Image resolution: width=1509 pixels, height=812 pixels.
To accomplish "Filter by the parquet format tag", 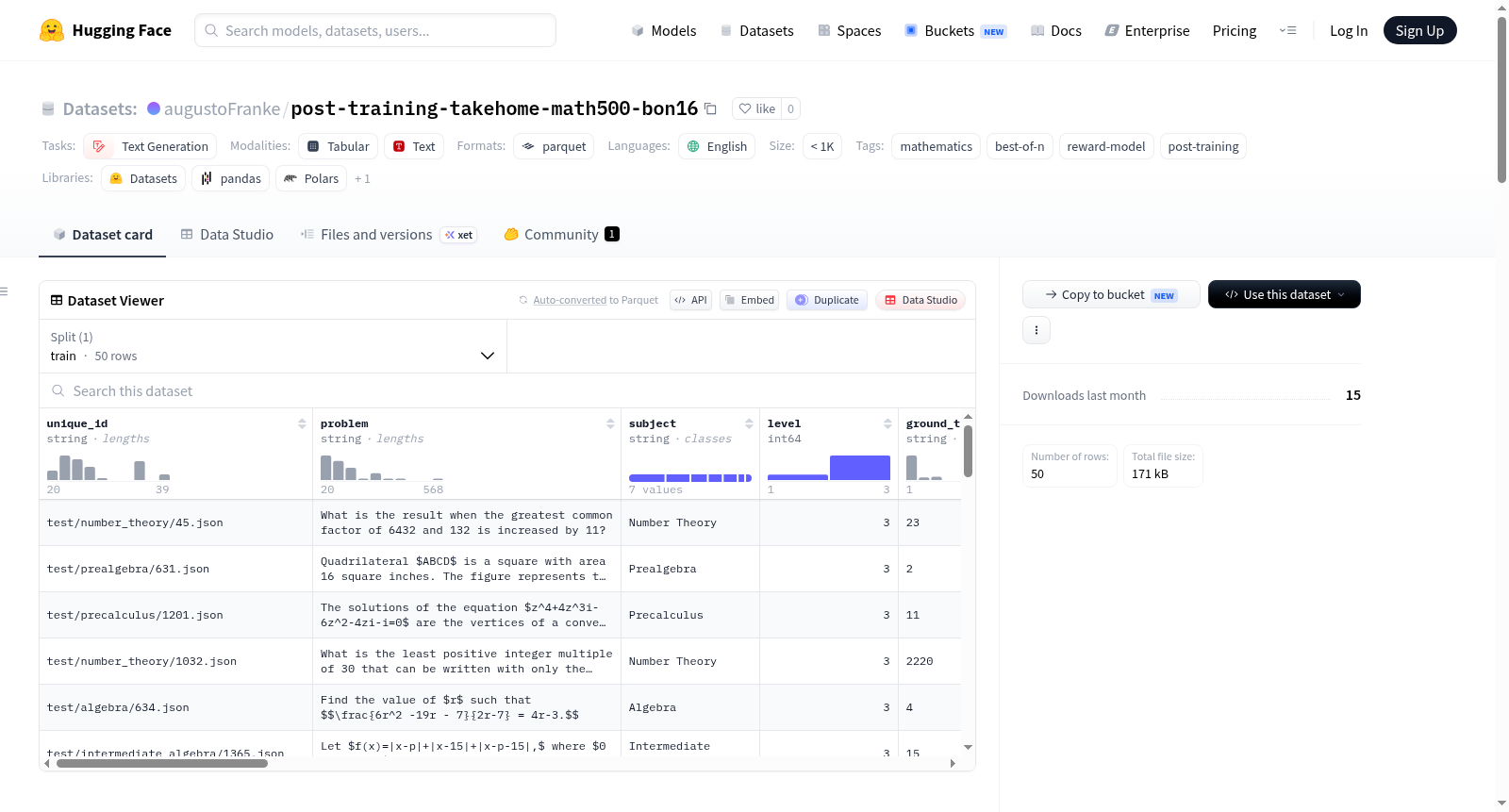I will [554, 146].
